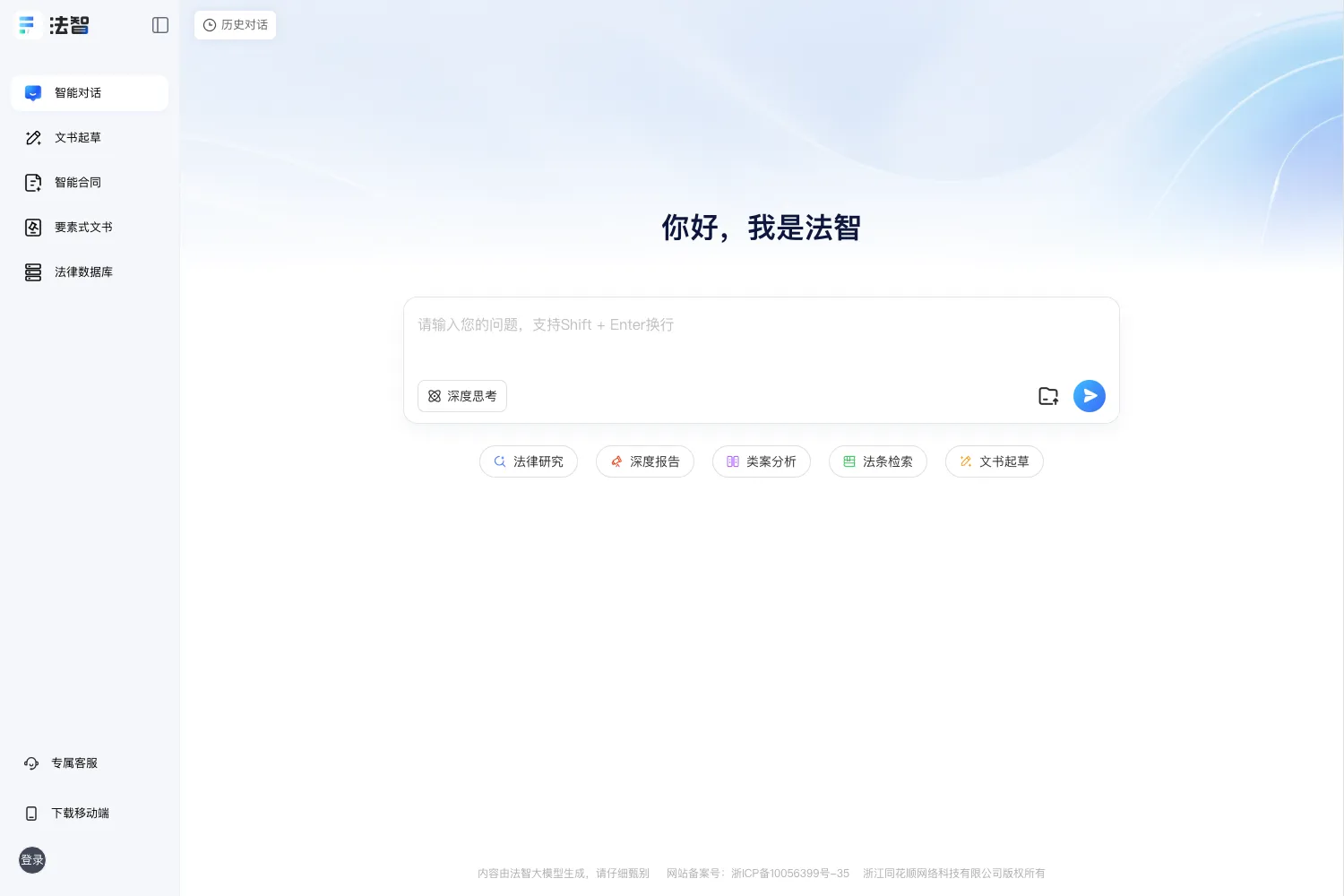This screenshot has width=1344, height=896.
Task: Collapse the sidebar with the panel icon
Action: 160,25
